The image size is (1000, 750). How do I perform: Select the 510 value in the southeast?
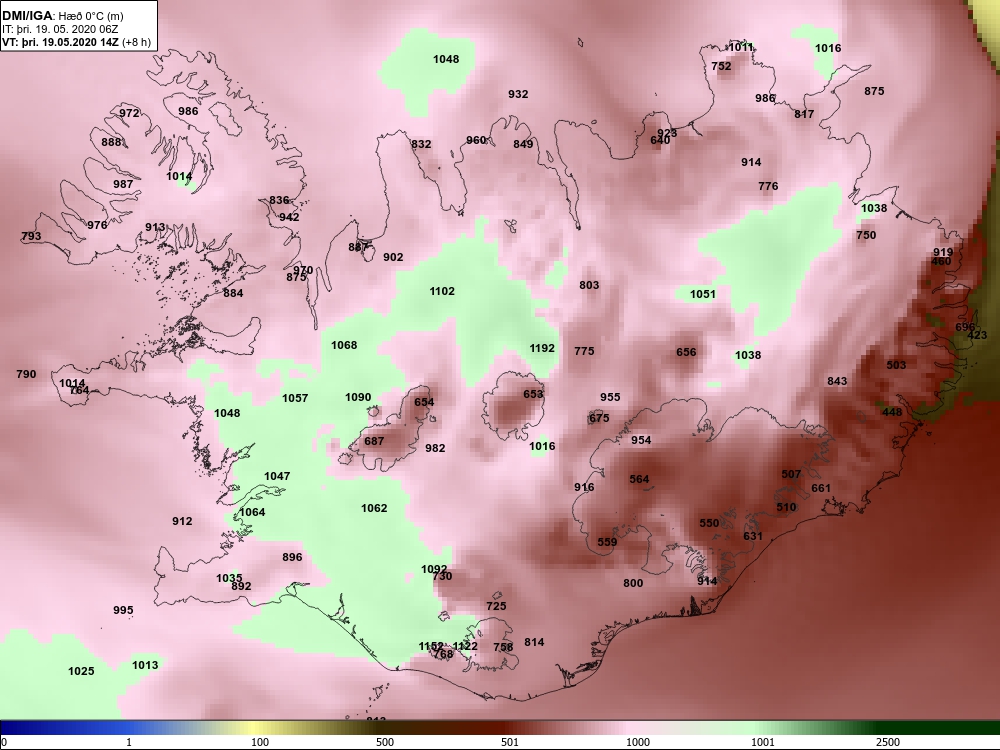pyautogui.click(x=786, y=507)
